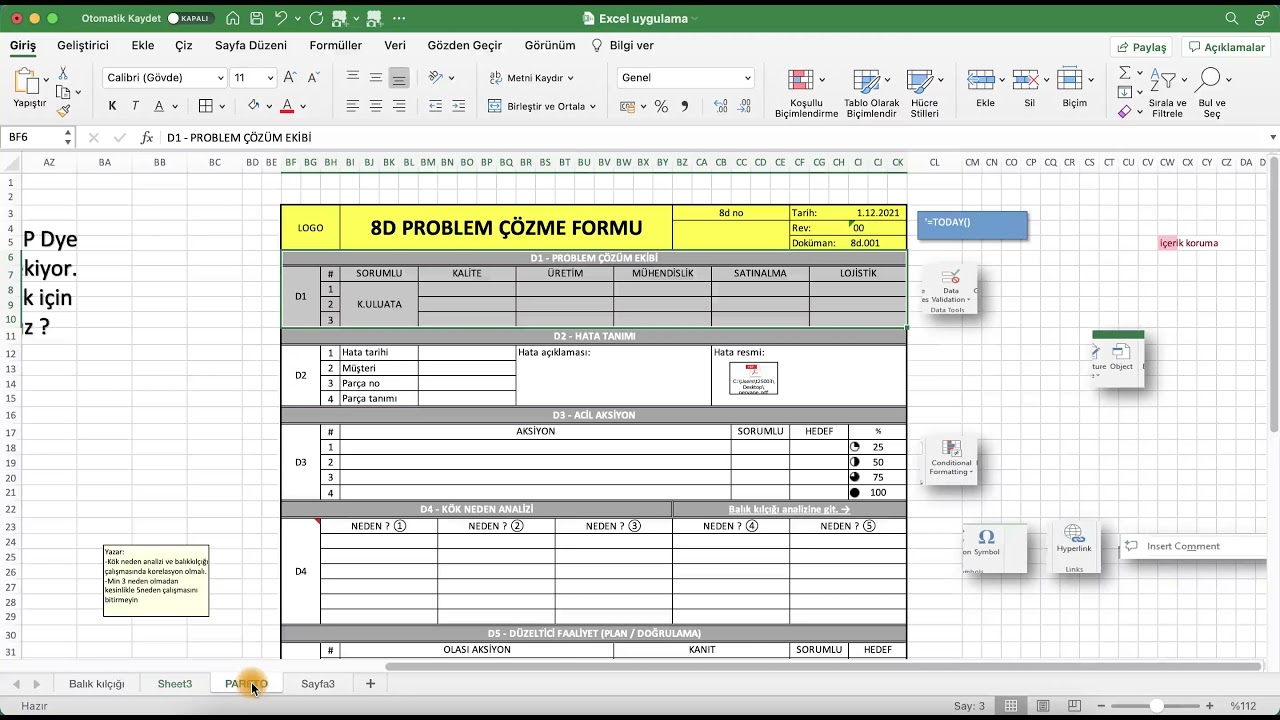Click the Format Painter brush icon
The width and height of the screenshot is (1280, 720).
(x=63, y=111)
